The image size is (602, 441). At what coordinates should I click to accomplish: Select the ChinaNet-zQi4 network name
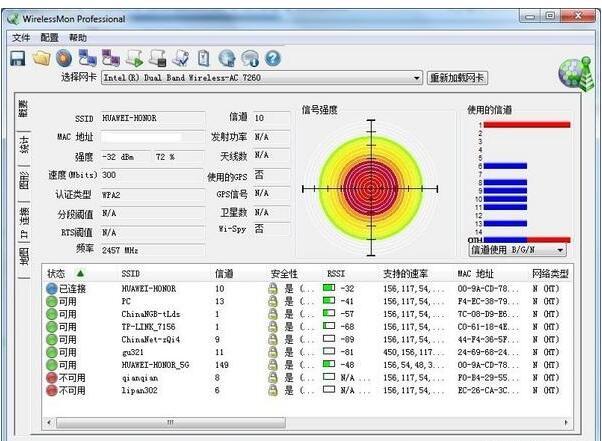(x=150, y=340)
